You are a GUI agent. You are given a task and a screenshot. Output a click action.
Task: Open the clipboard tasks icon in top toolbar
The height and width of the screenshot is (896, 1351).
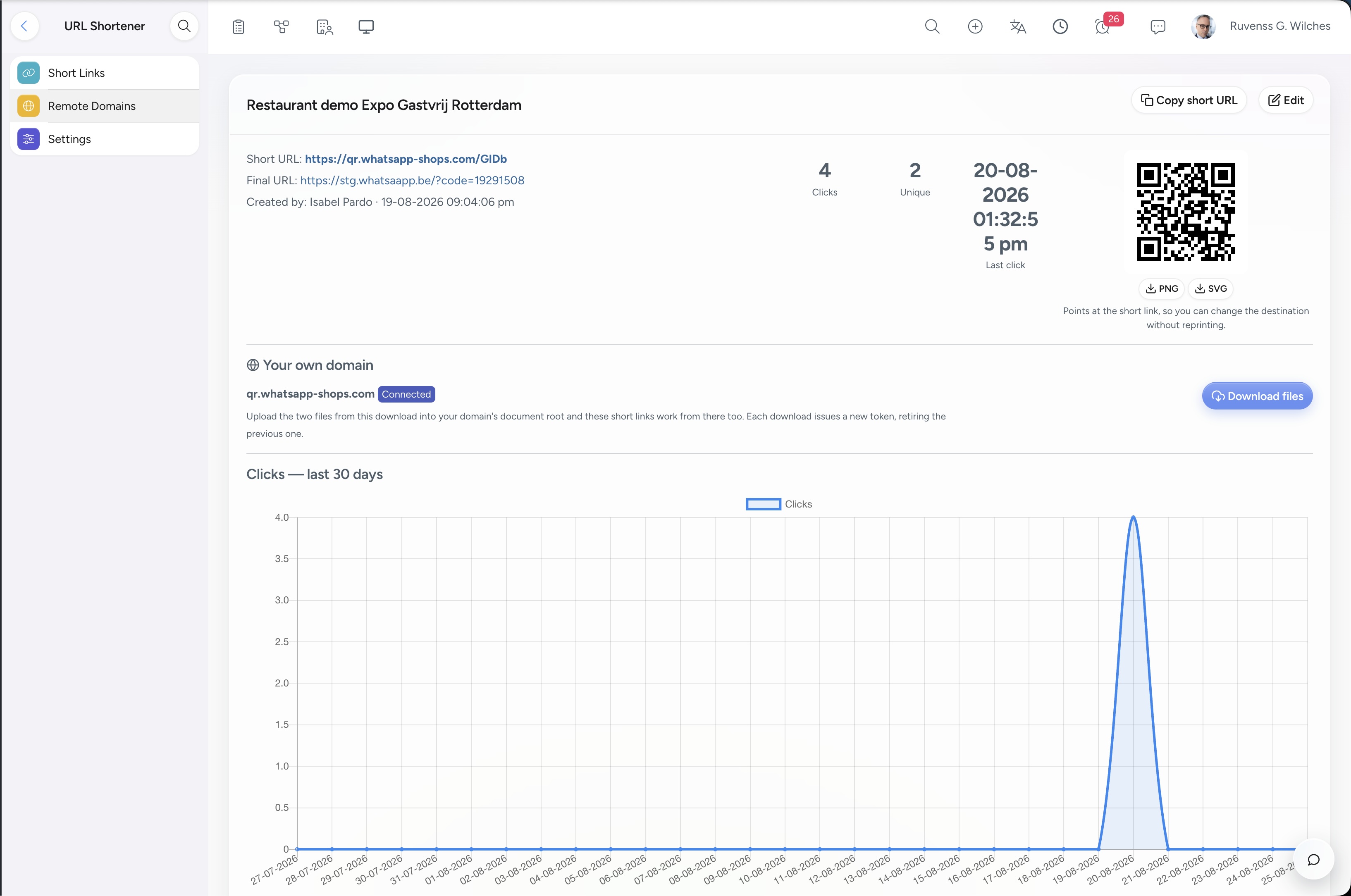pos(239,26)
